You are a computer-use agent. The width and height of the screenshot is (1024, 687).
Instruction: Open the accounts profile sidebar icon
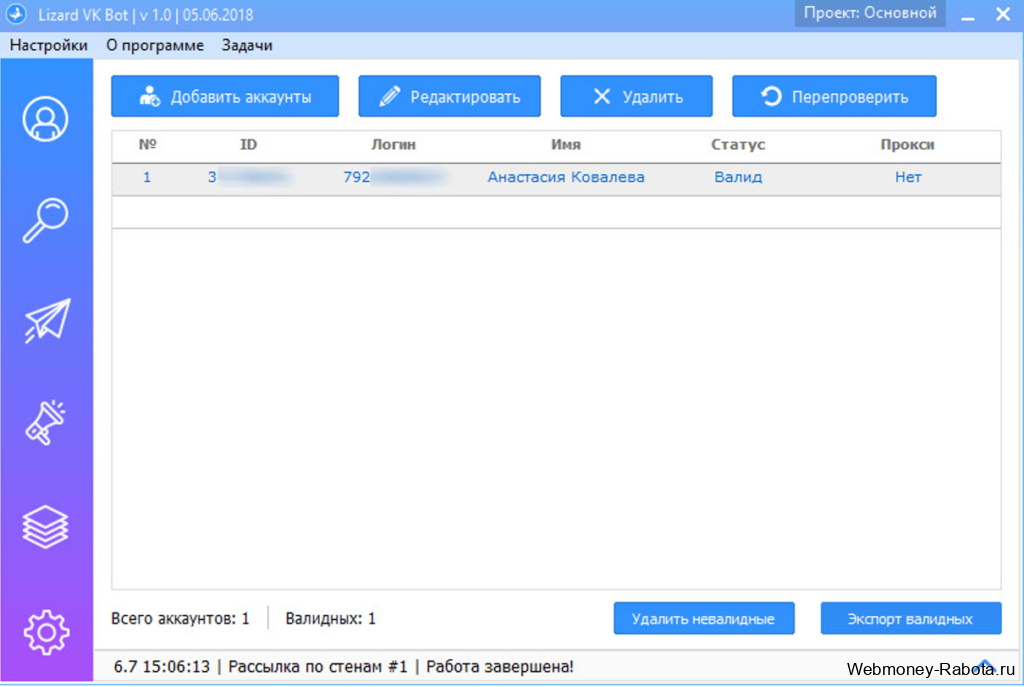click(45, 119)
